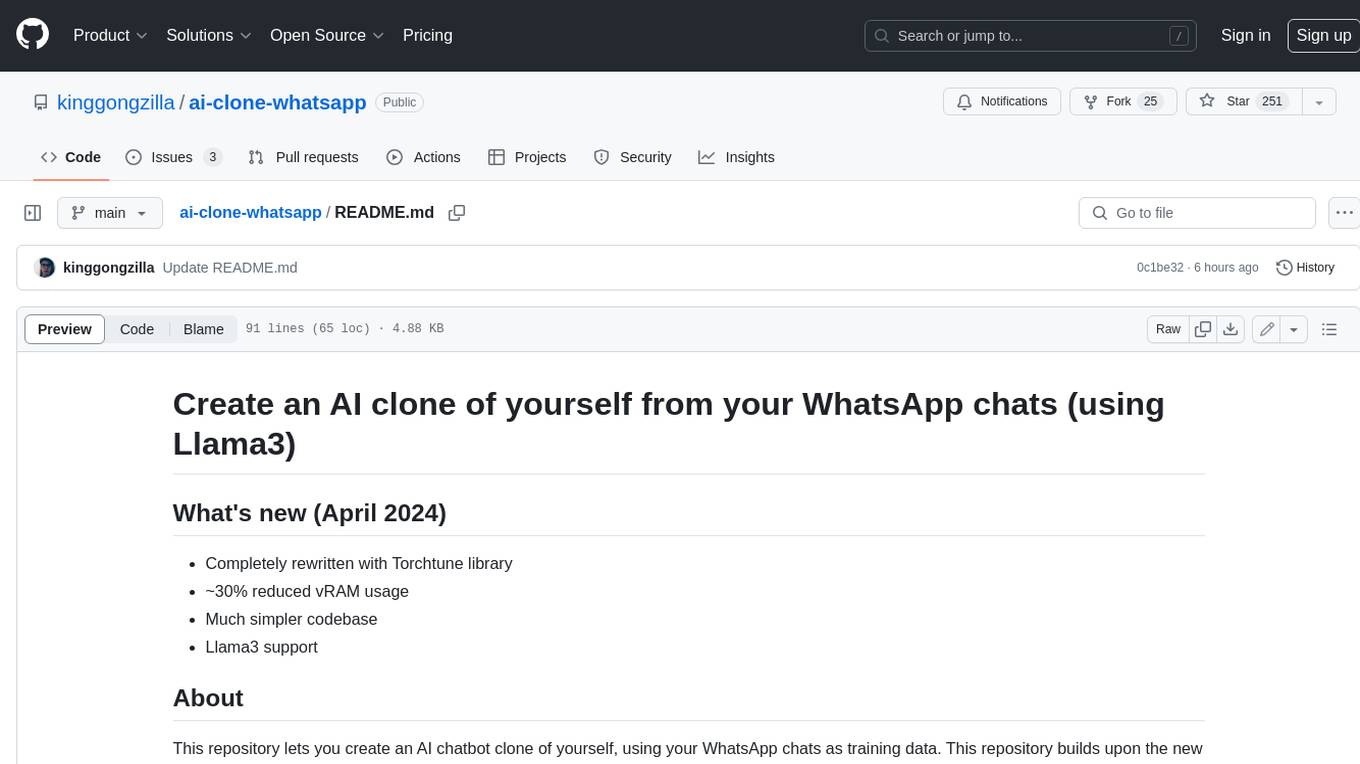This screenshot has height=764, width=1360.
Task: Click the Public repository badge
Action: tap(399, 102)
